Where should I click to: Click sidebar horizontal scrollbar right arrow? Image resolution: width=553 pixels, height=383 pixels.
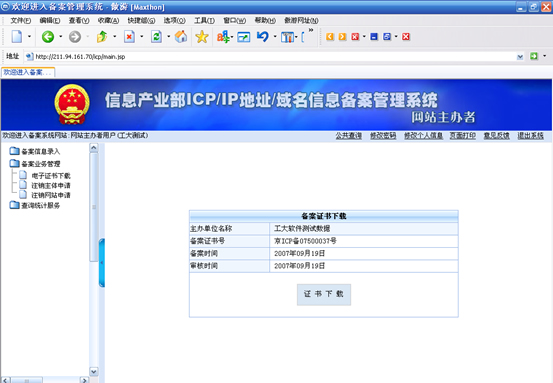84,380
